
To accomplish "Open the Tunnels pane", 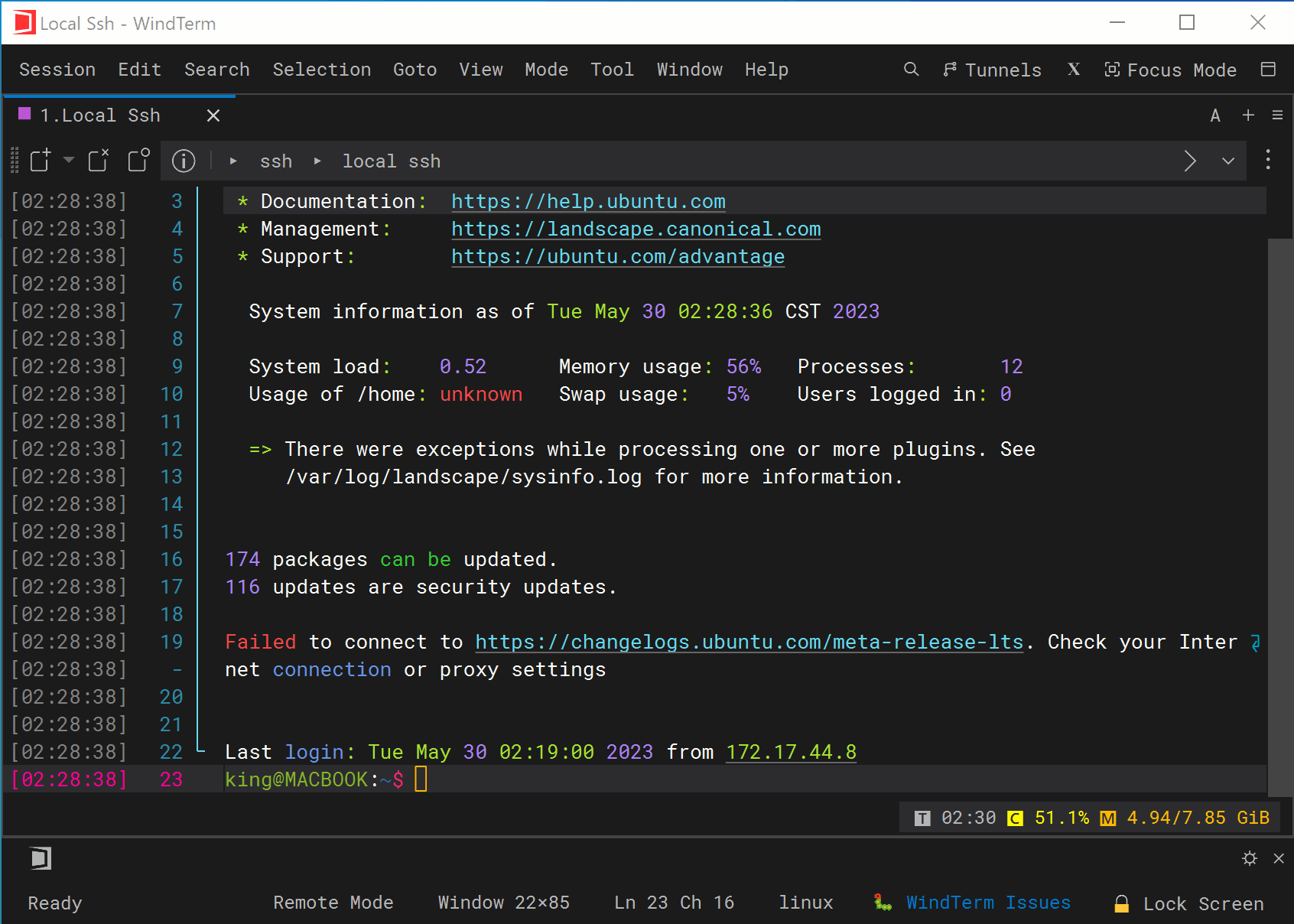I will pyautogui.click(x=992, y=70).
